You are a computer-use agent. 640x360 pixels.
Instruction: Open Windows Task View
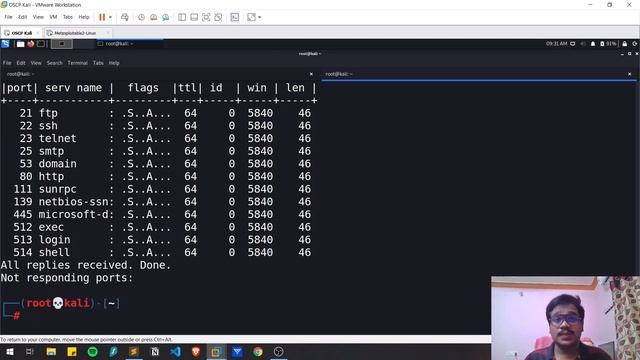[x=30, y=351]
